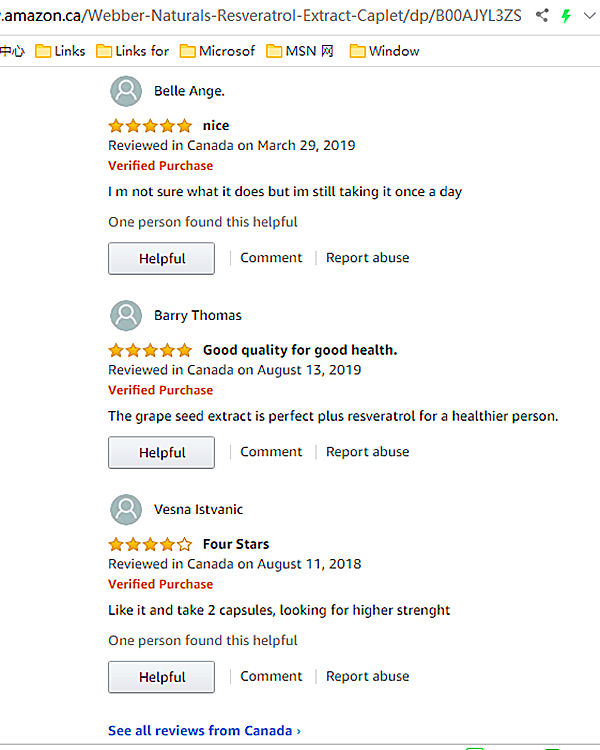The height and width of the screenshot is (750, 600).
Task: Open the Microsof bookmarks folder
Action: click(x=217, y=51)
